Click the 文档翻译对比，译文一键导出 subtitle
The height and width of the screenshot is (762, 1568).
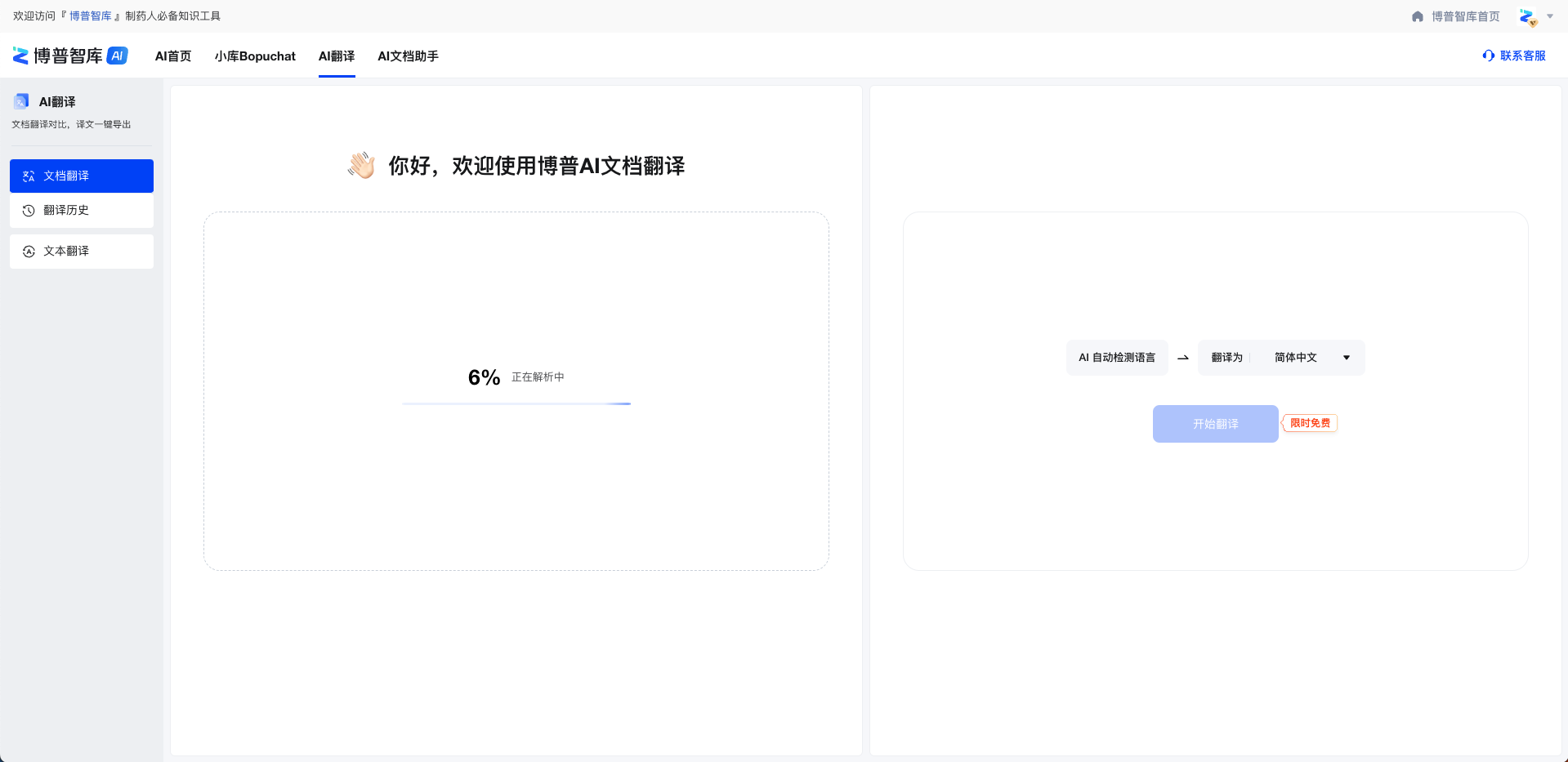coord(71,124)
